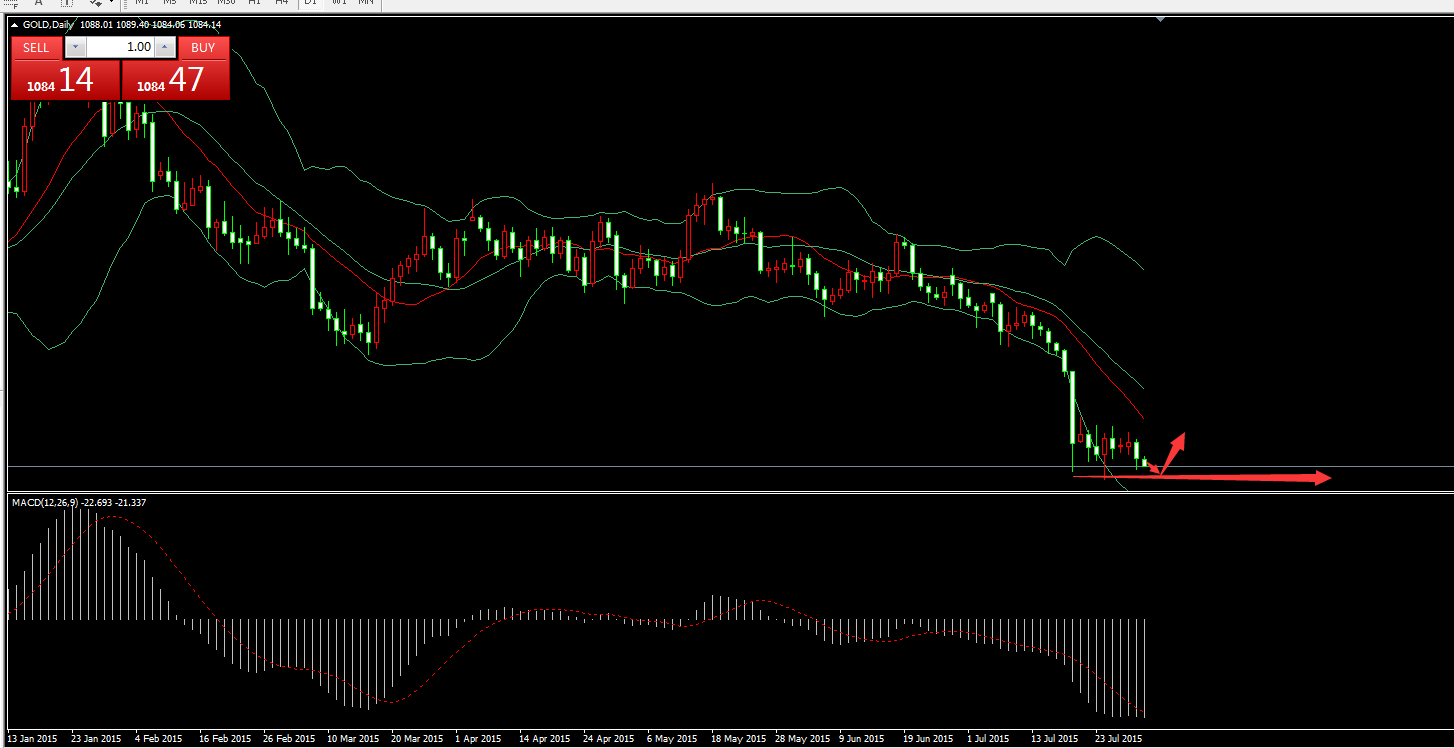Click the 18 May 2015 date label
Image resolution: width=1454 pixels, height=748 pixels.
pos(737,739)
